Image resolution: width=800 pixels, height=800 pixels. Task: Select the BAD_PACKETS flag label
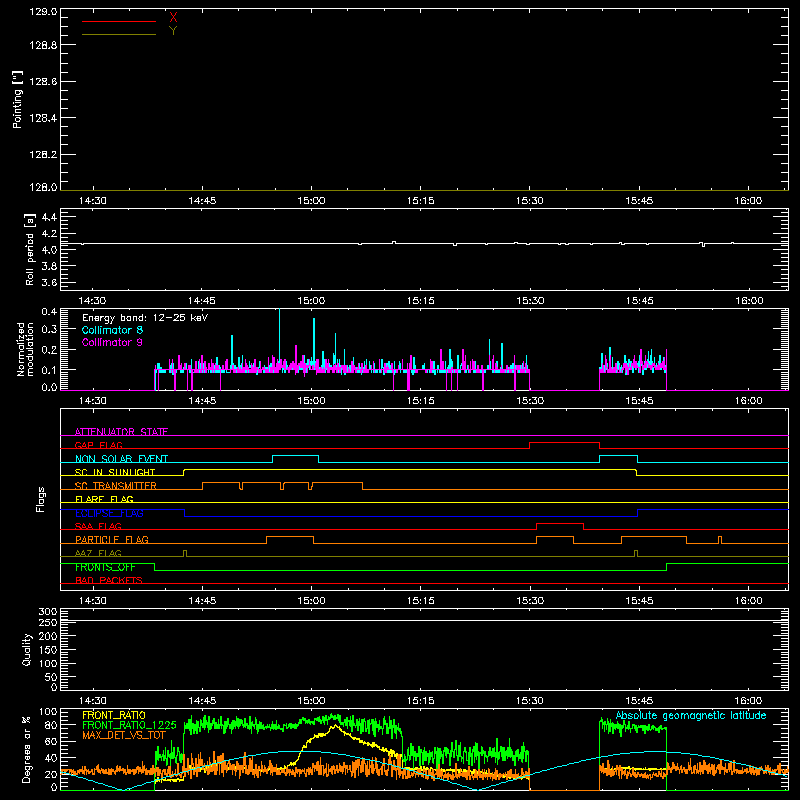[109, 580]
